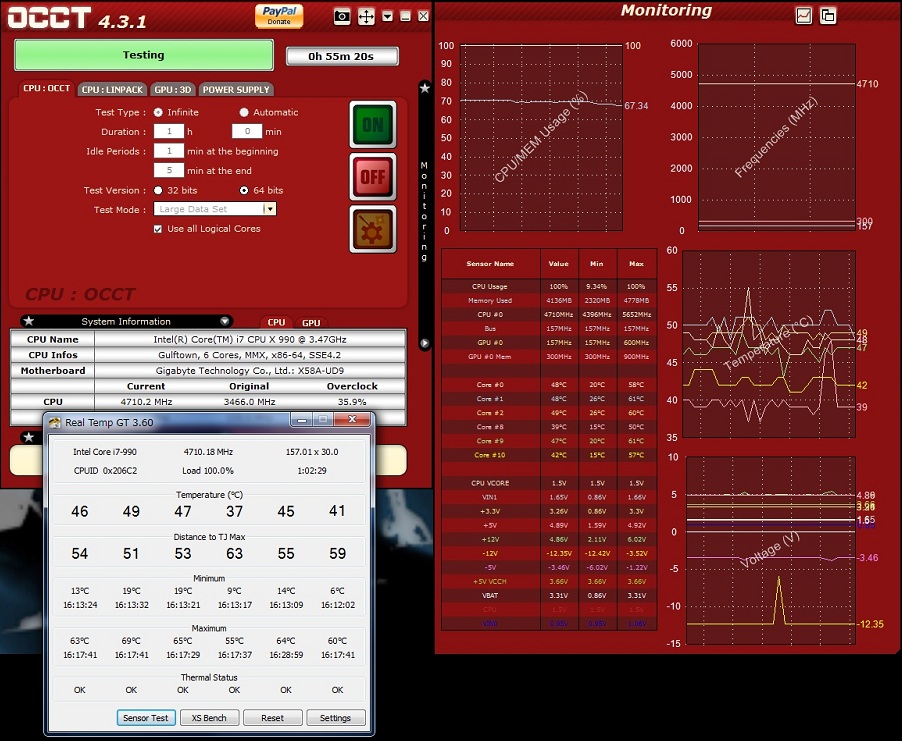
Task: Click the 69°C maximum temperature in Real Temp
Action: pos(131,640)
